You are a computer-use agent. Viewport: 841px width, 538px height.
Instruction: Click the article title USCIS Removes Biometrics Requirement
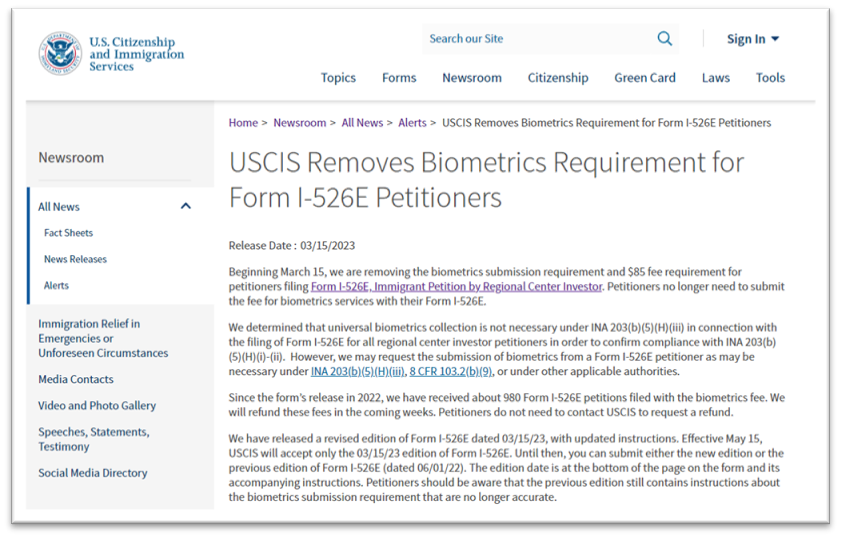point(486,180)
